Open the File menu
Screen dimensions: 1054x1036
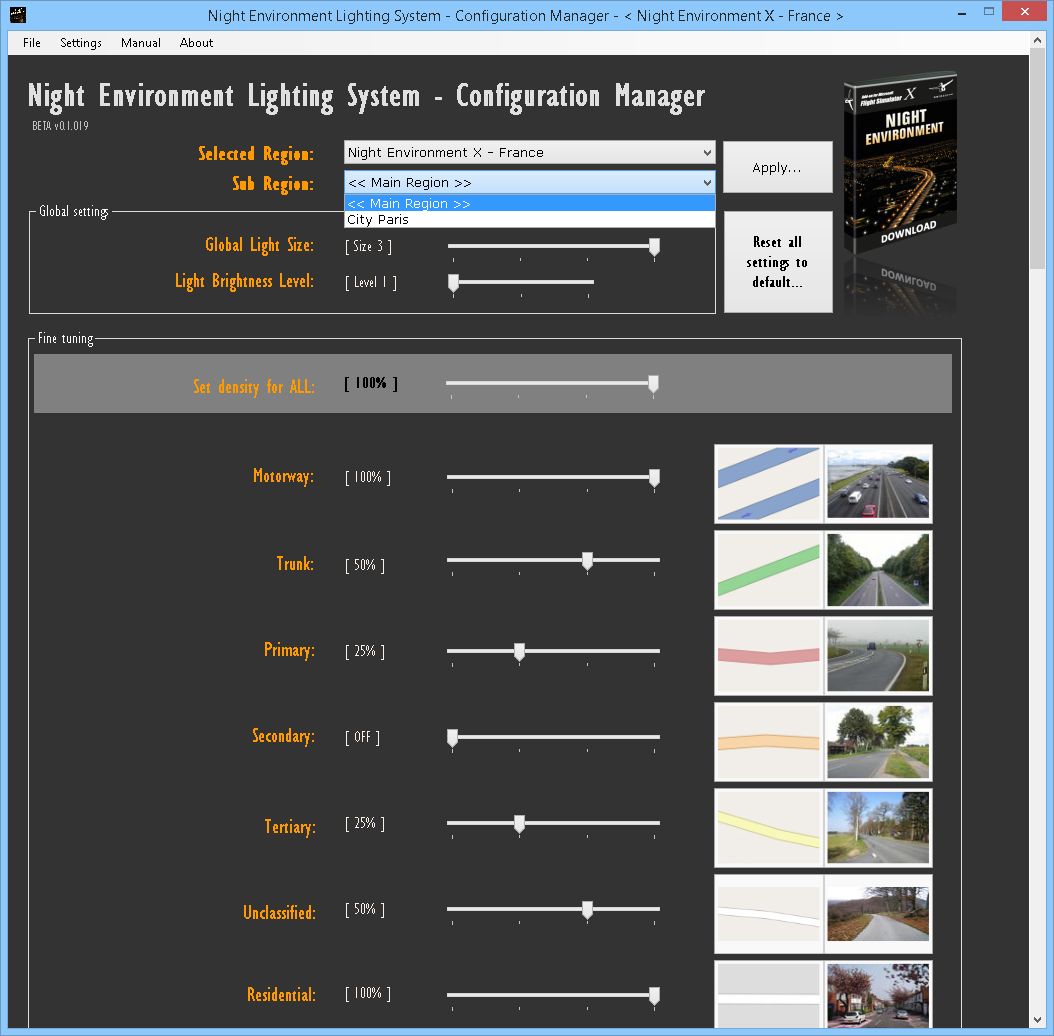pos(32,43)
